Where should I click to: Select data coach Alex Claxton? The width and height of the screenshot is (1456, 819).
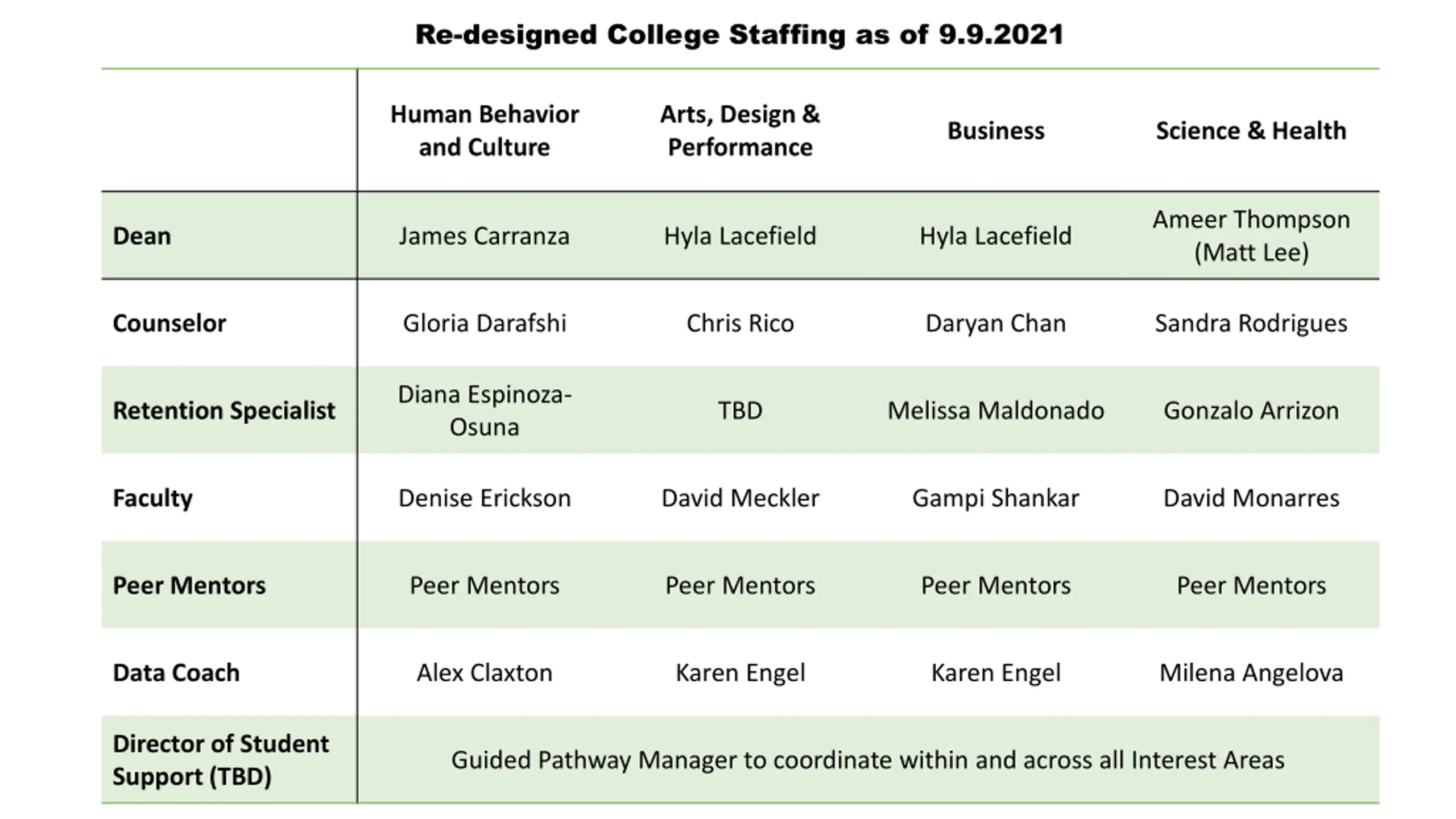[484, 672]
